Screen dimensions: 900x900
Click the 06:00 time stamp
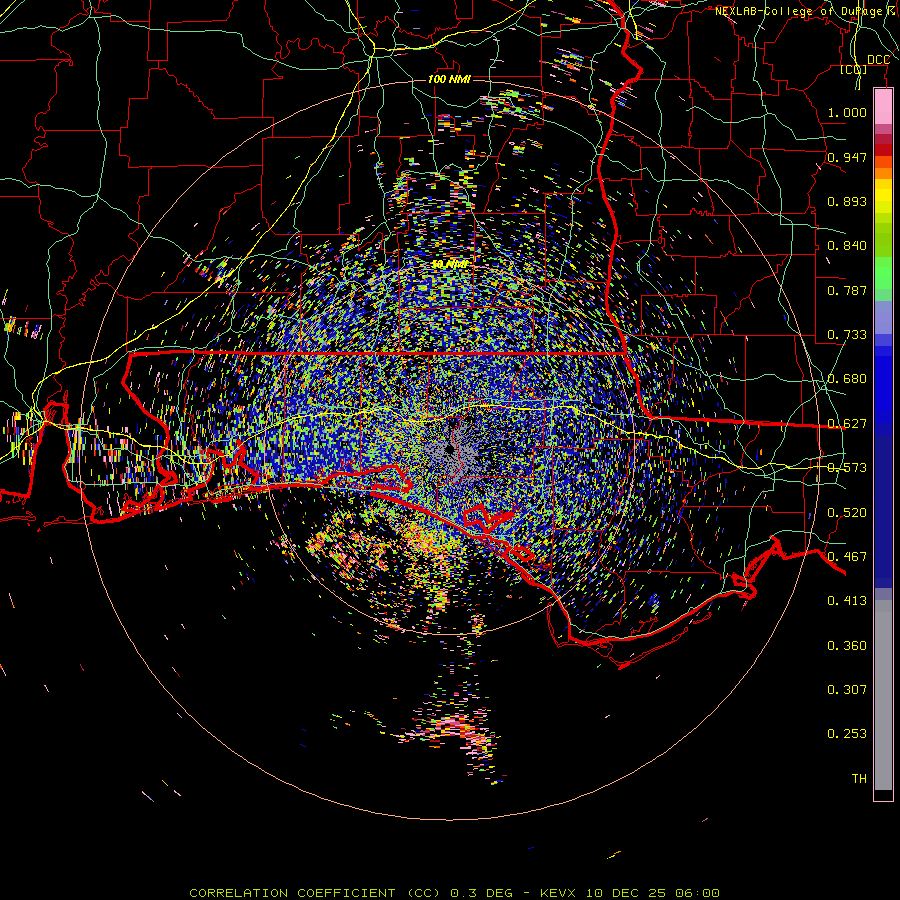[x=697, y=893]
